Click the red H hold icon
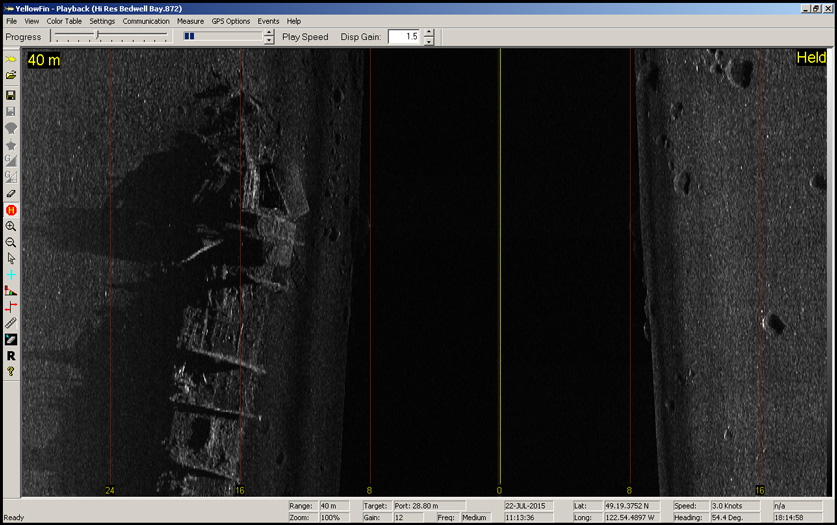837x525 pixels. (x=11, y=210)
